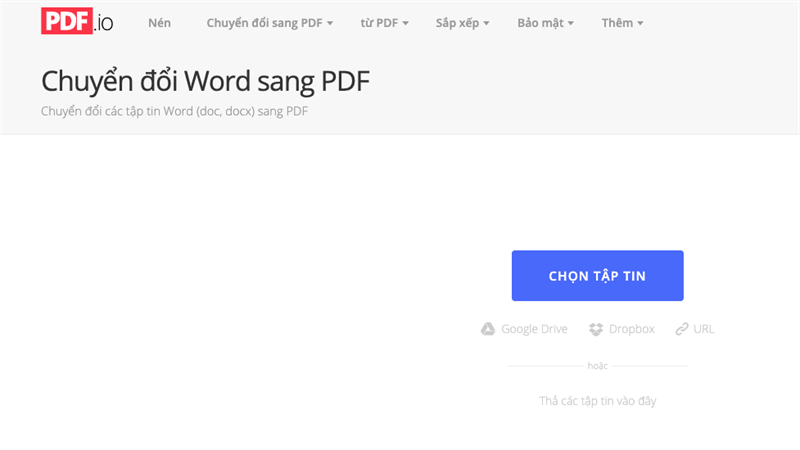Screen dimensions: 800x450
Task: Choose the Google Drive text link
Action: click(x=534, y=329)
